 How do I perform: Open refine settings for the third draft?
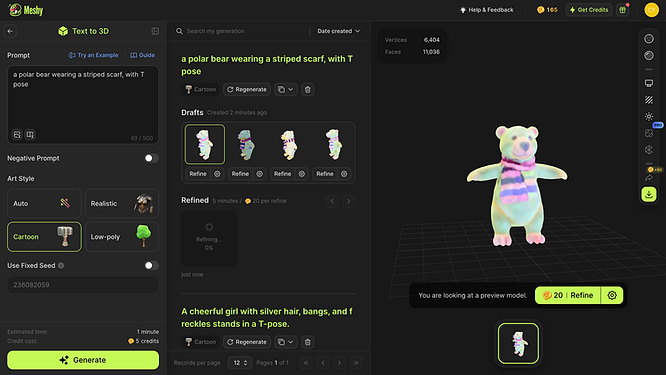[x=302, y=174]
